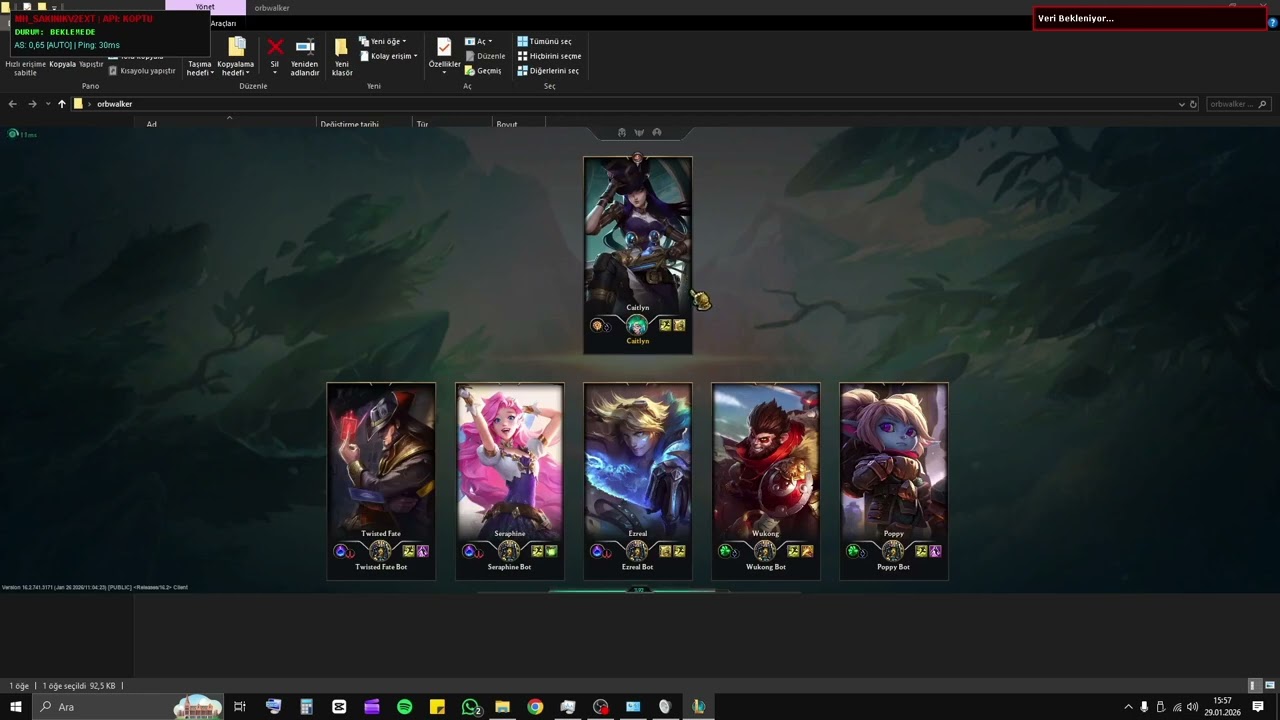Switch to the Yönet ribbon tab

click(205, 7)
